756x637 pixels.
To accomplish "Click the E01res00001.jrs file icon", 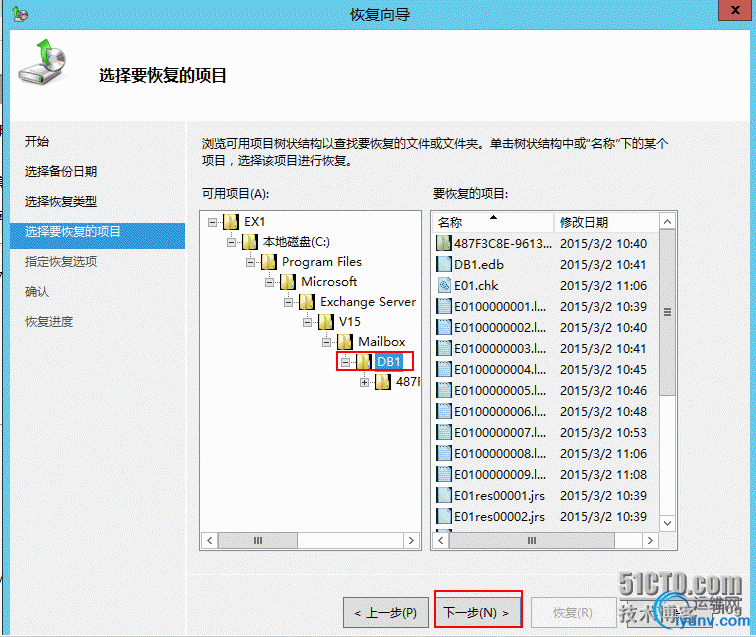I will tap(444, 495).
